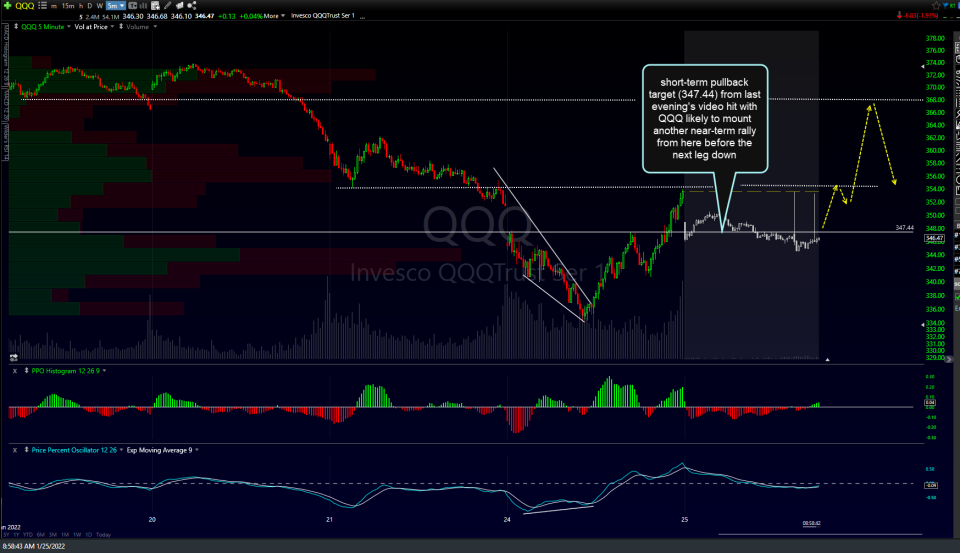
Task: Click the notes/tag icon in toolbar
Action: point(179,6)
